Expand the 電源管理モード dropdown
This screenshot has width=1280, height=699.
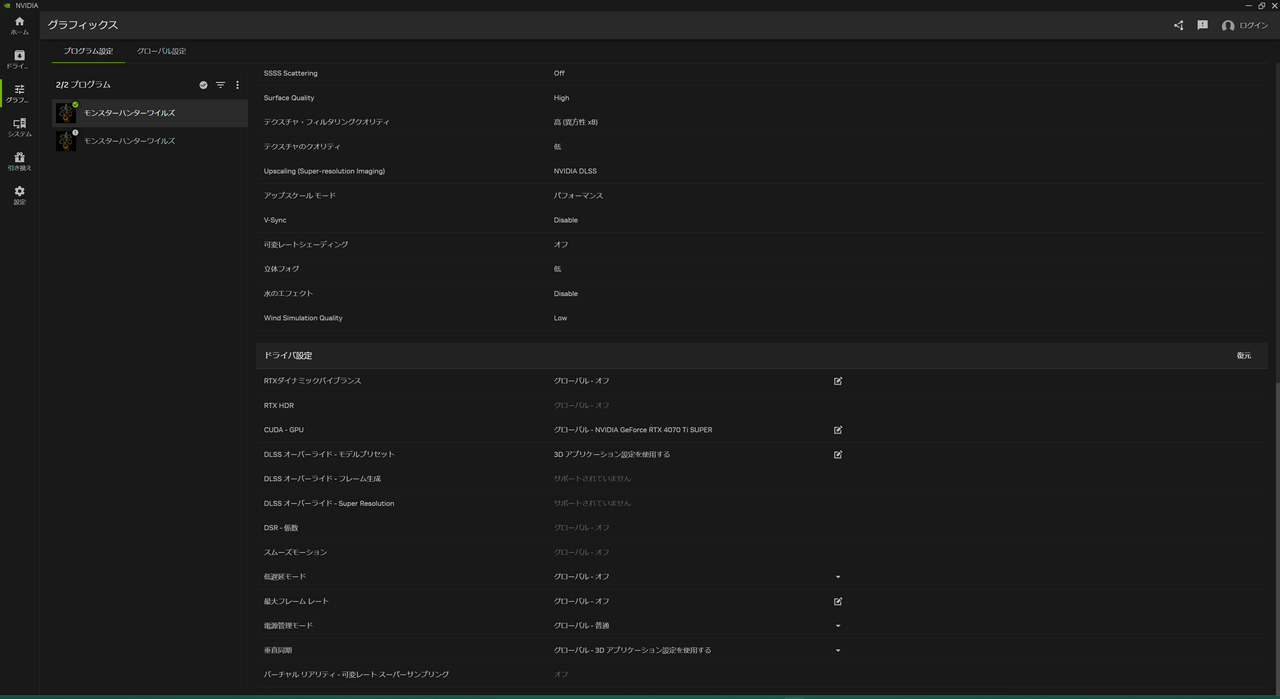pos(837,625)
